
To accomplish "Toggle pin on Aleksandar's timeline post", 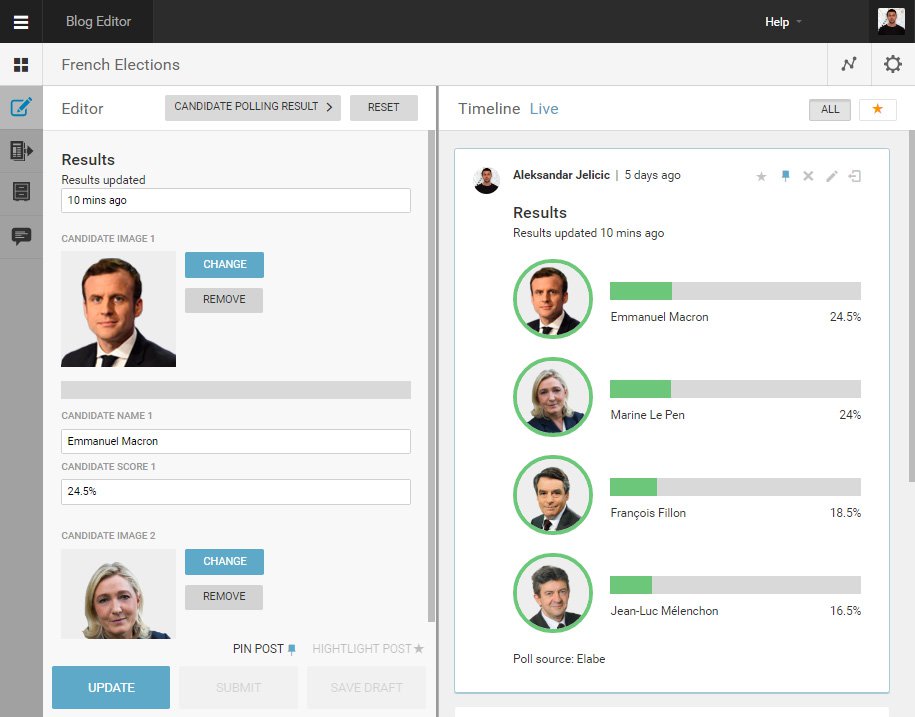I will click(x=785, y=176).
